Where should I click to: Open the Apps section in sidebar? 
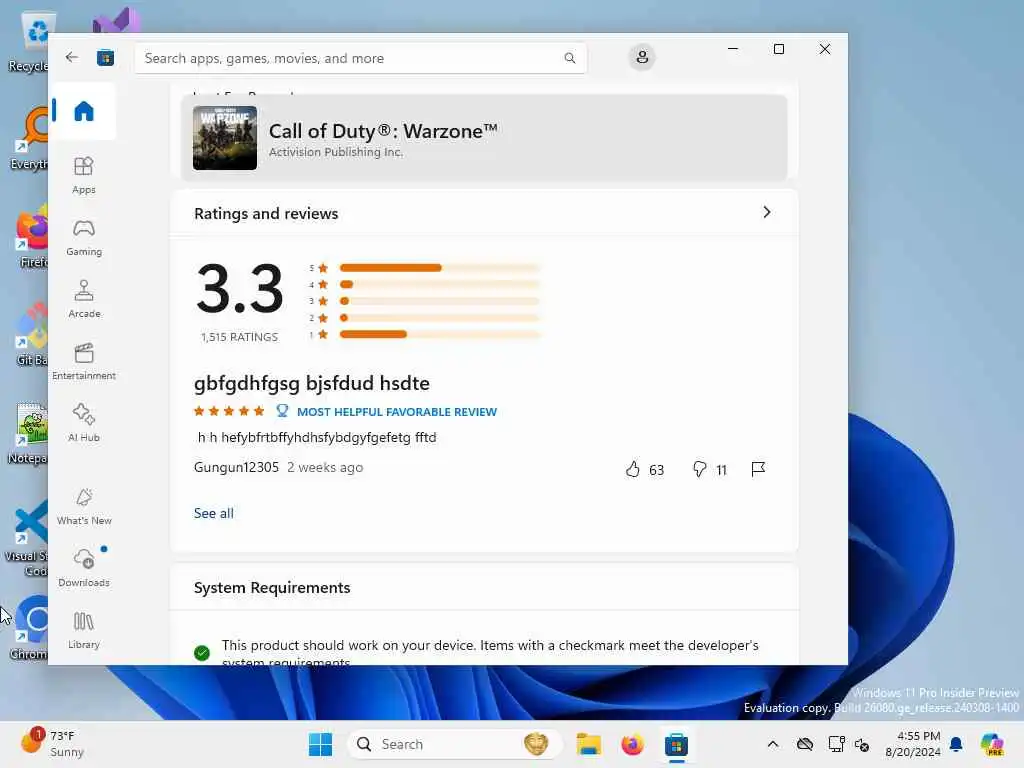pos(84,175)
